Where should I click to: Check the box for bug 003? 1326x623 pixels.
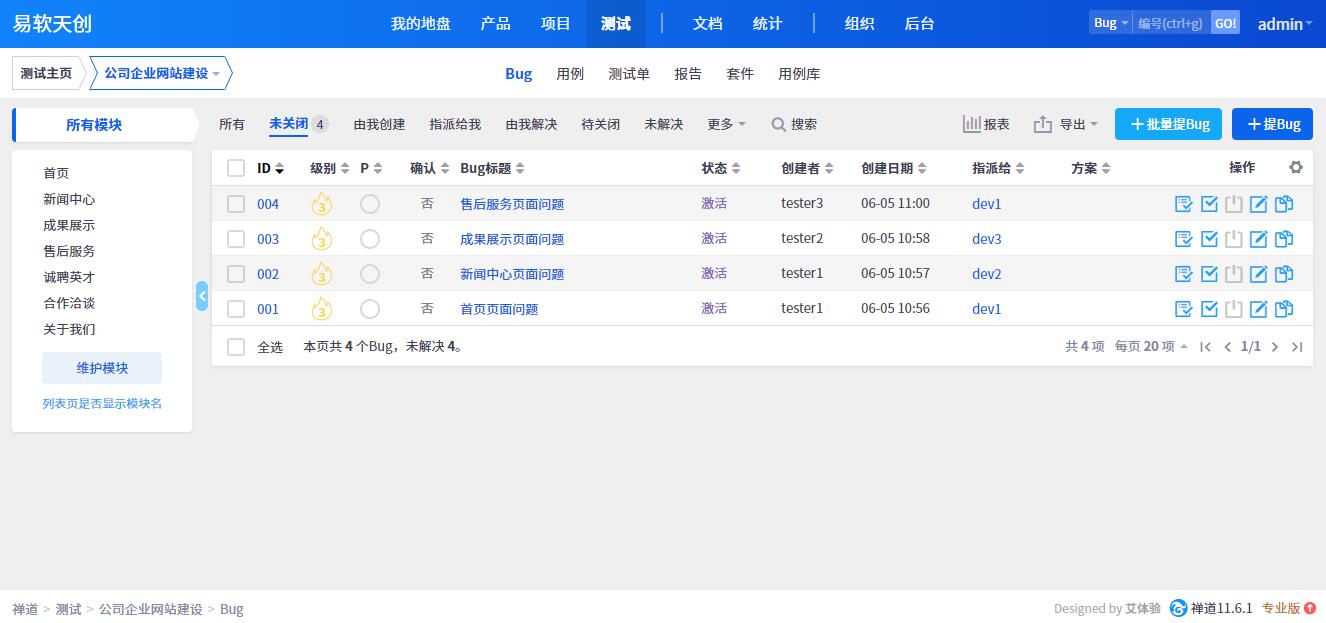236,239
